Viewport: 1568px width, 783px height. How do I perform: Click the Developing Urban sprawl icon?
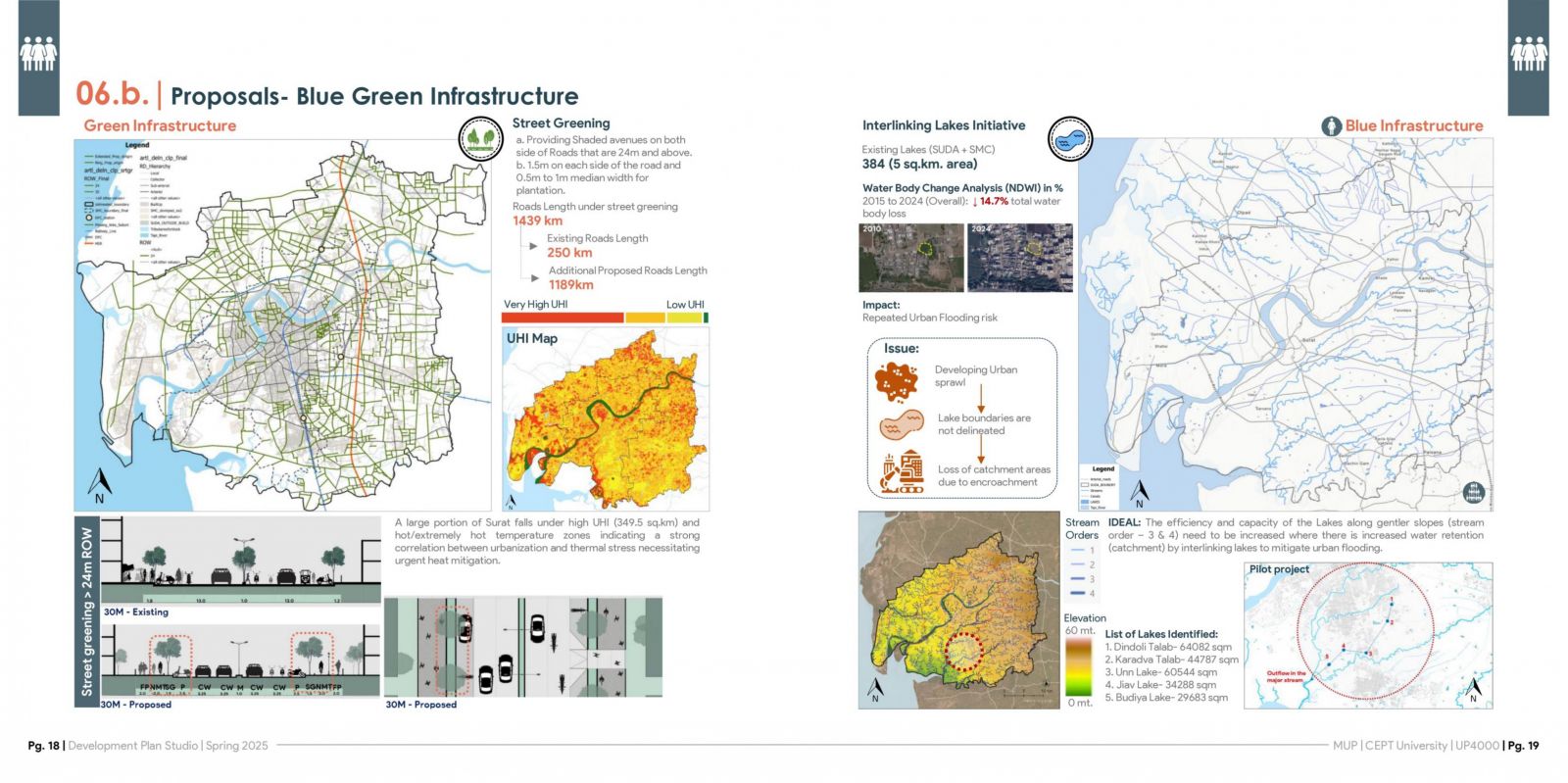point(897,380)
